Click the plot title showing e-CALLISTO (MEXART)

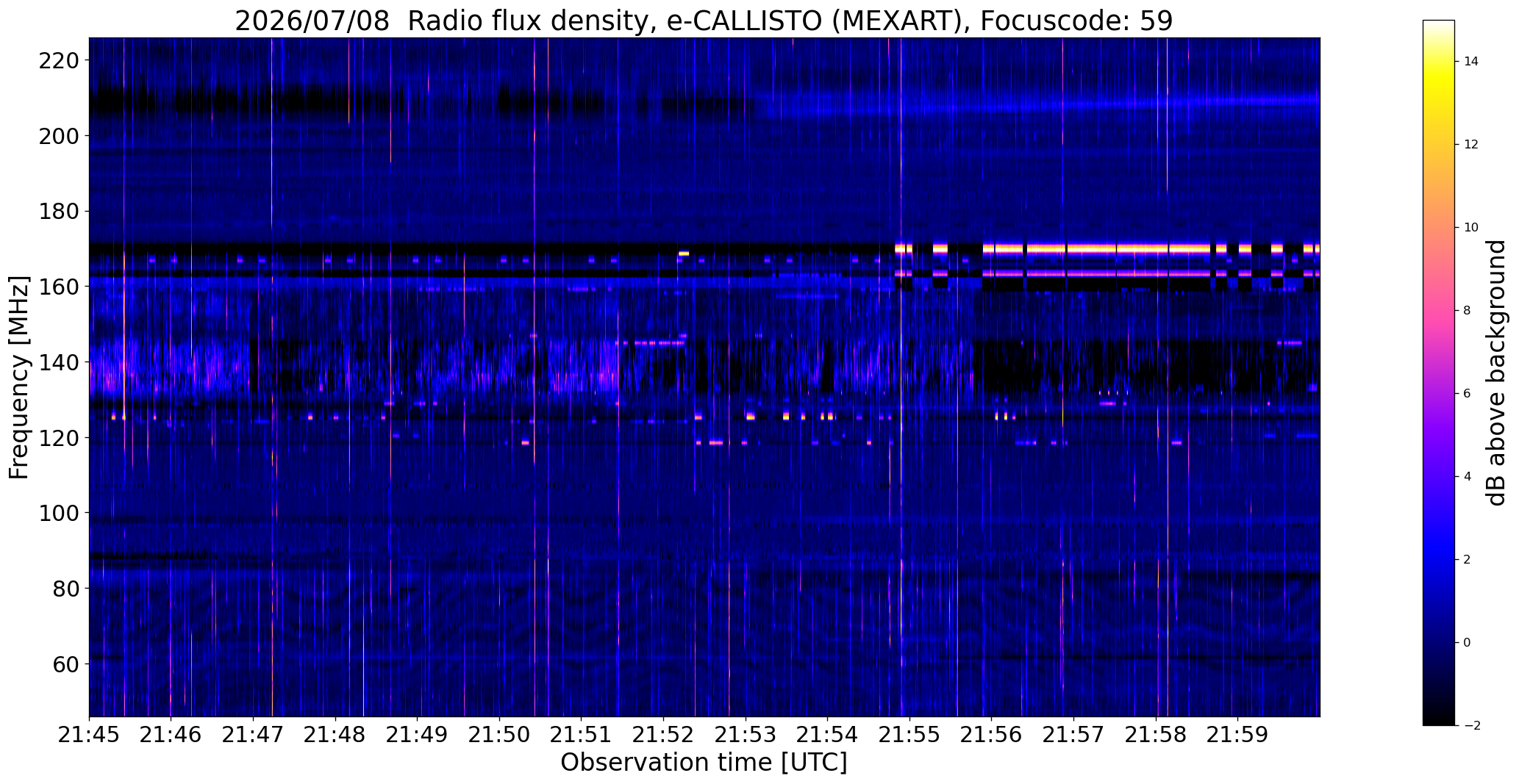pos(704,21)
